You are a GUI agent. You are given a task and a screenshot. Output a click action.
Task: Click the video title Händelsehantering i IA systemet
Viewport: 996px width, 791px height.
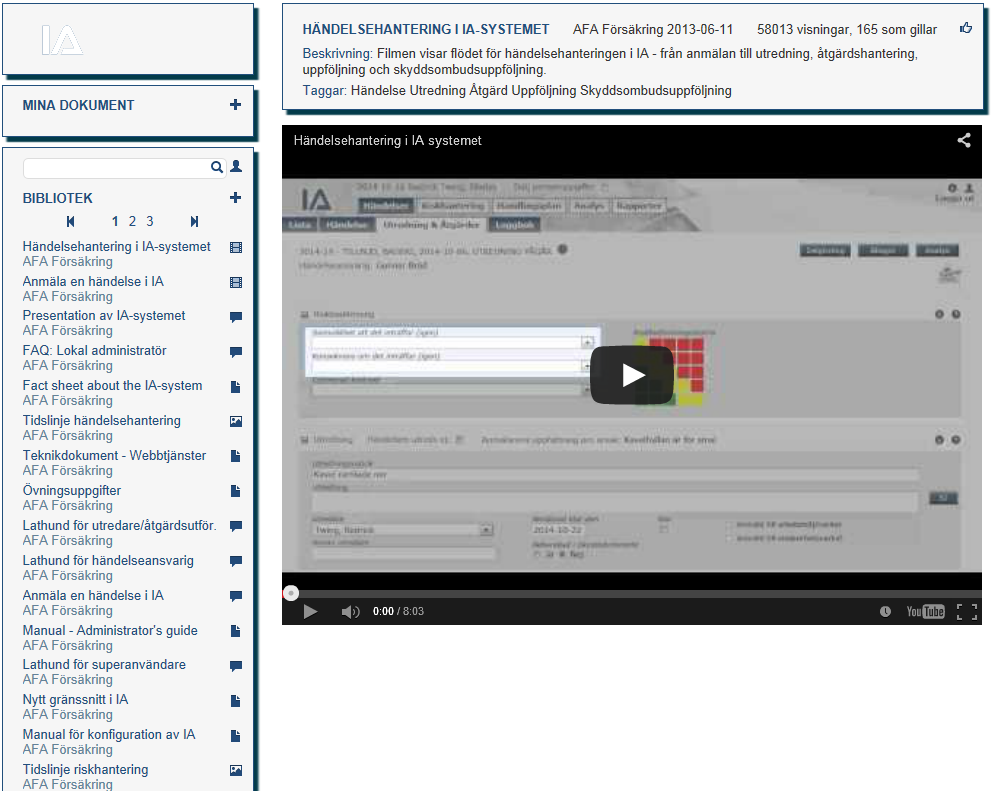[x=387, y=140]
